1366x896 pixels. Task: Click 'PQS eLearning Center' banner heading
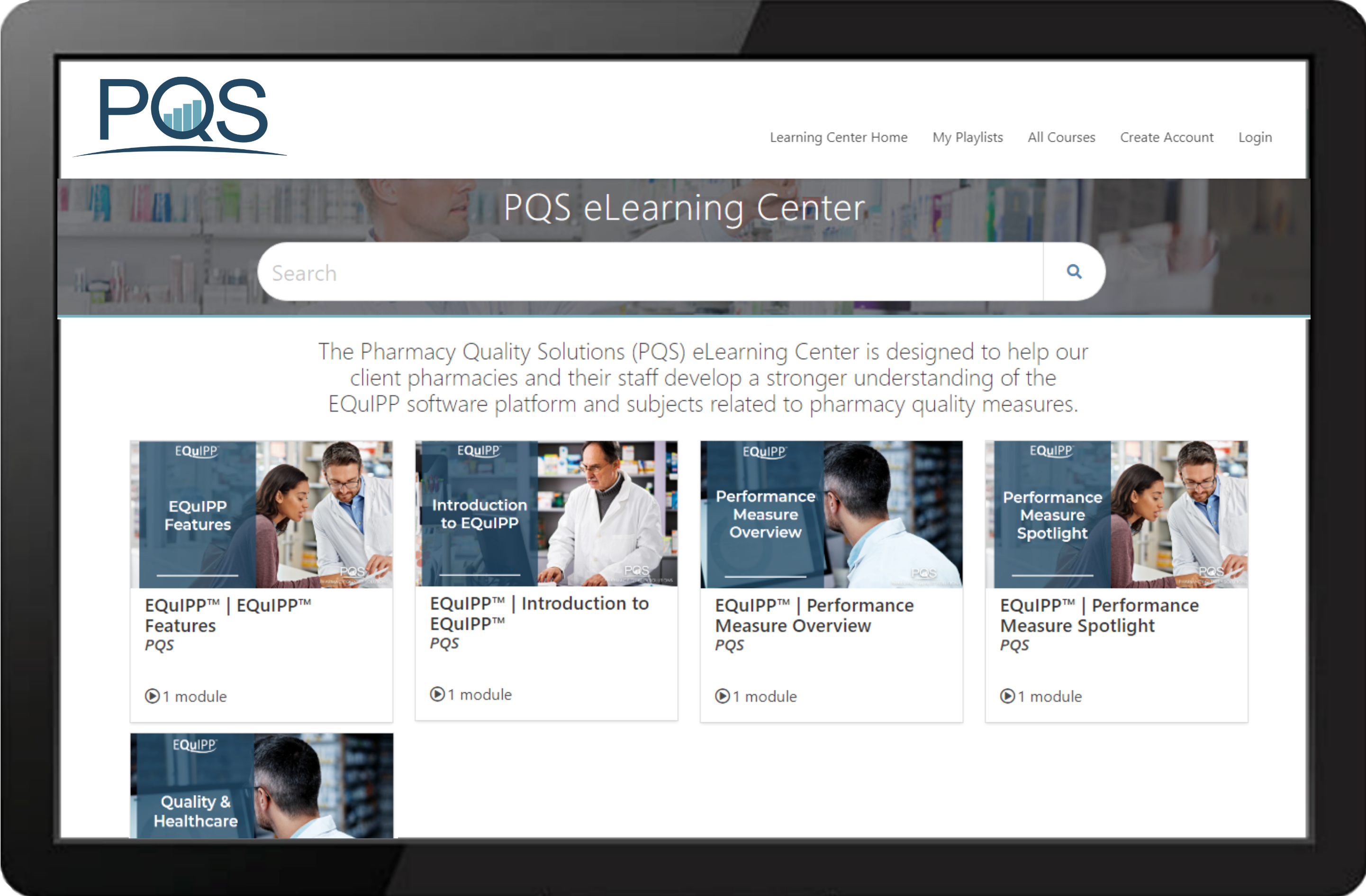click(x=684, y=208)
